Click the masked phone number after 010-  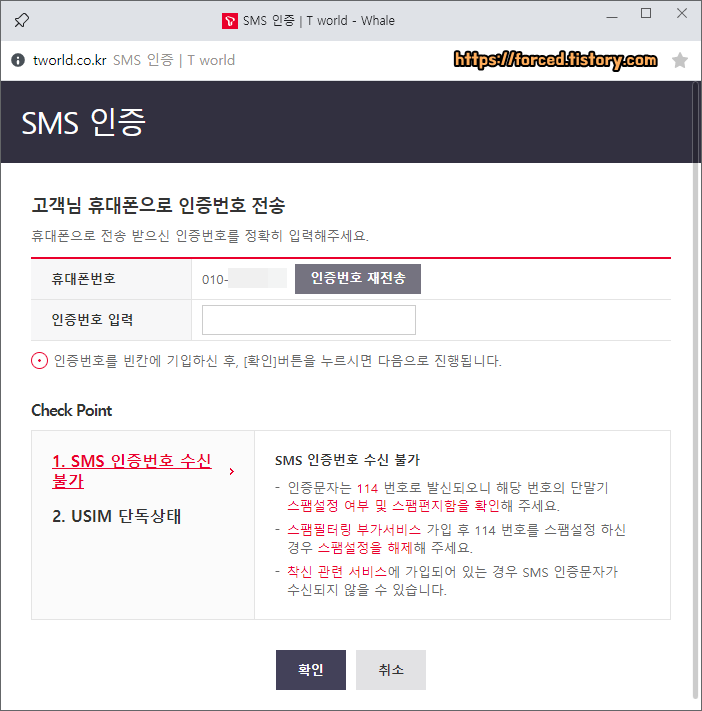point(257,278)
